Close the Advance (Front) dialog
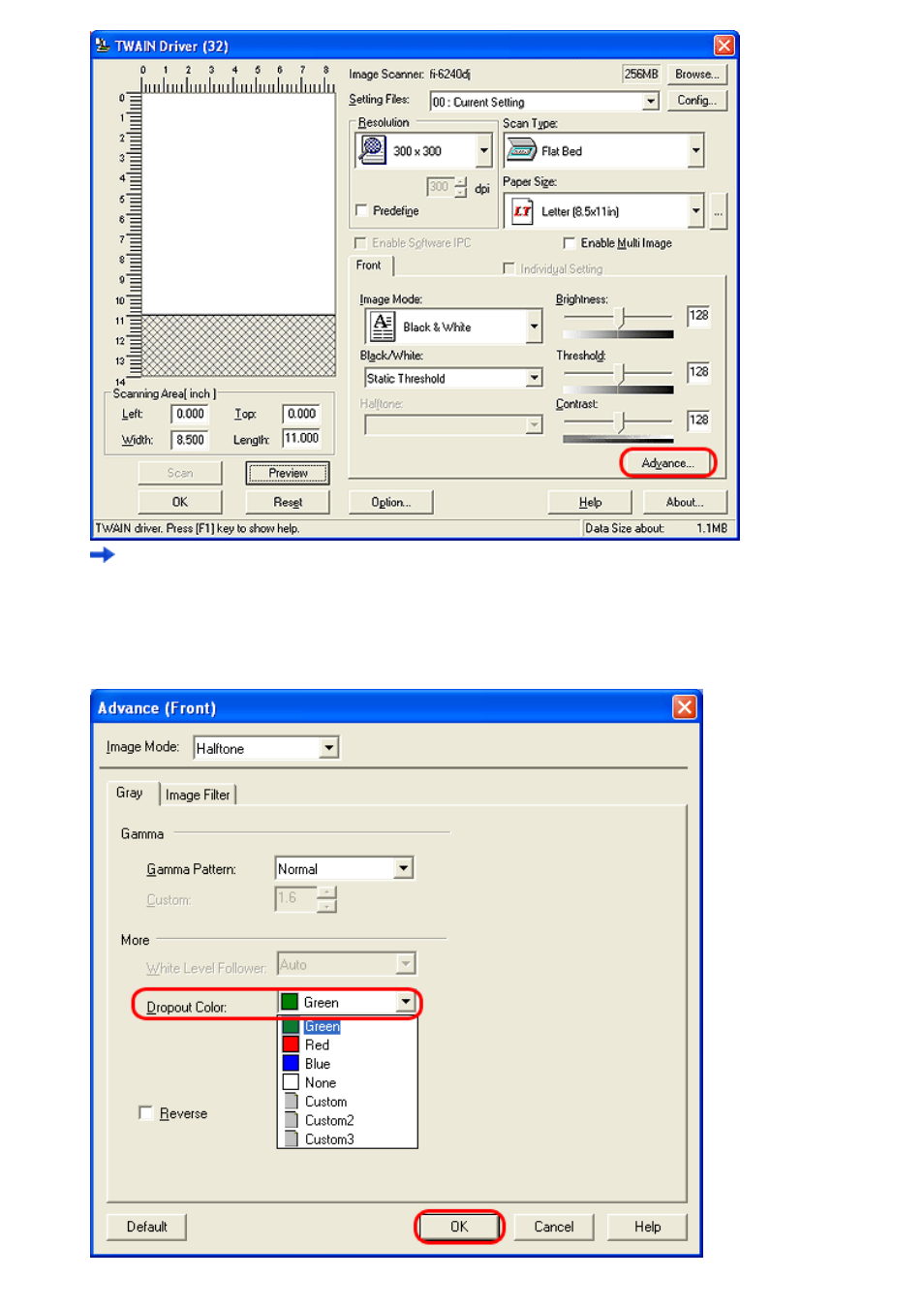 [685, 707]
